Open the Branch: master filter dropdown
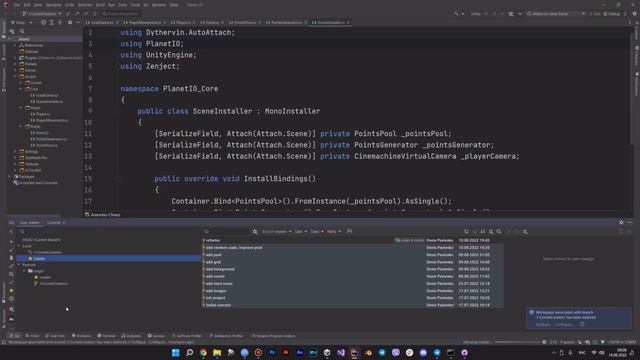 pyautogui.click(x=276, y=231)
